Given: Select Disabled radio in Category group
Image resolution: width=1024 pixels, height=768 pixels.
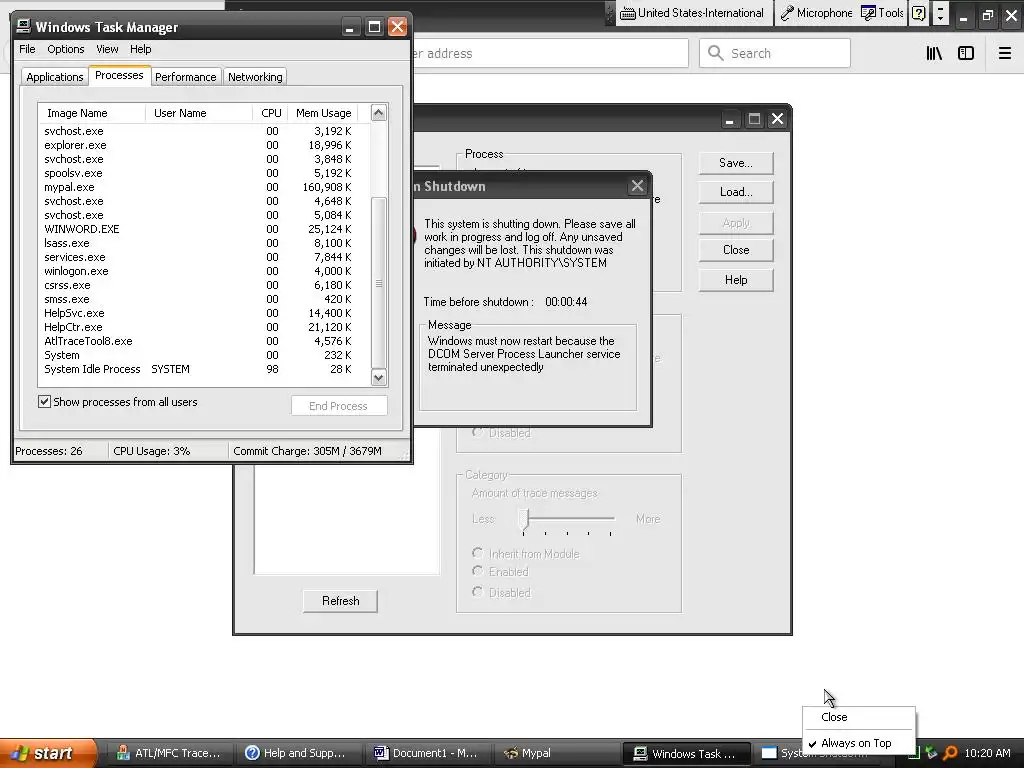Looking at the screenshot, I should pyautogui.click(x=477, y=592).
